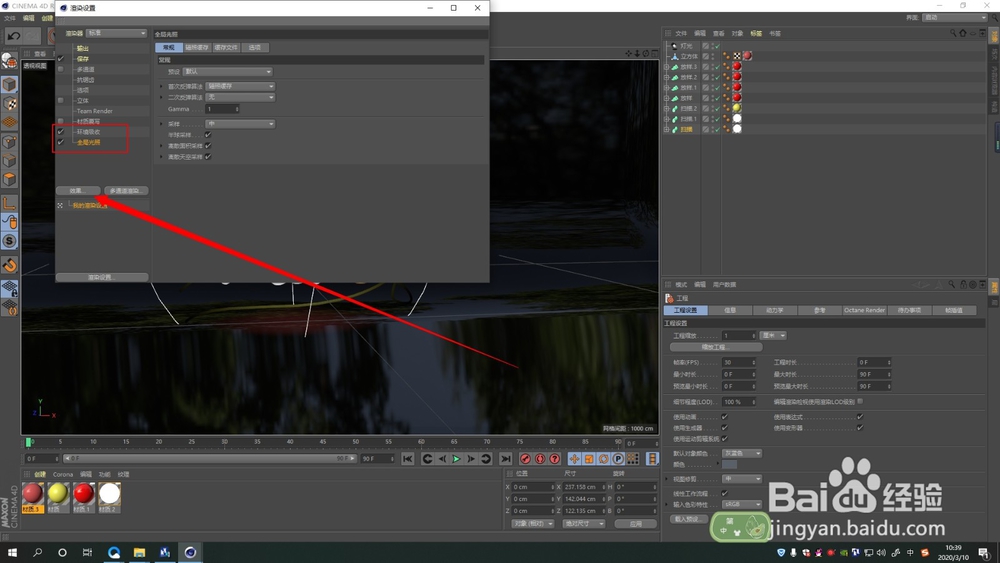This screenshot has height=563, width=1000.
Task: Toggle the 多通道 checkbox in render settings
Action: [x=61, y=69]
